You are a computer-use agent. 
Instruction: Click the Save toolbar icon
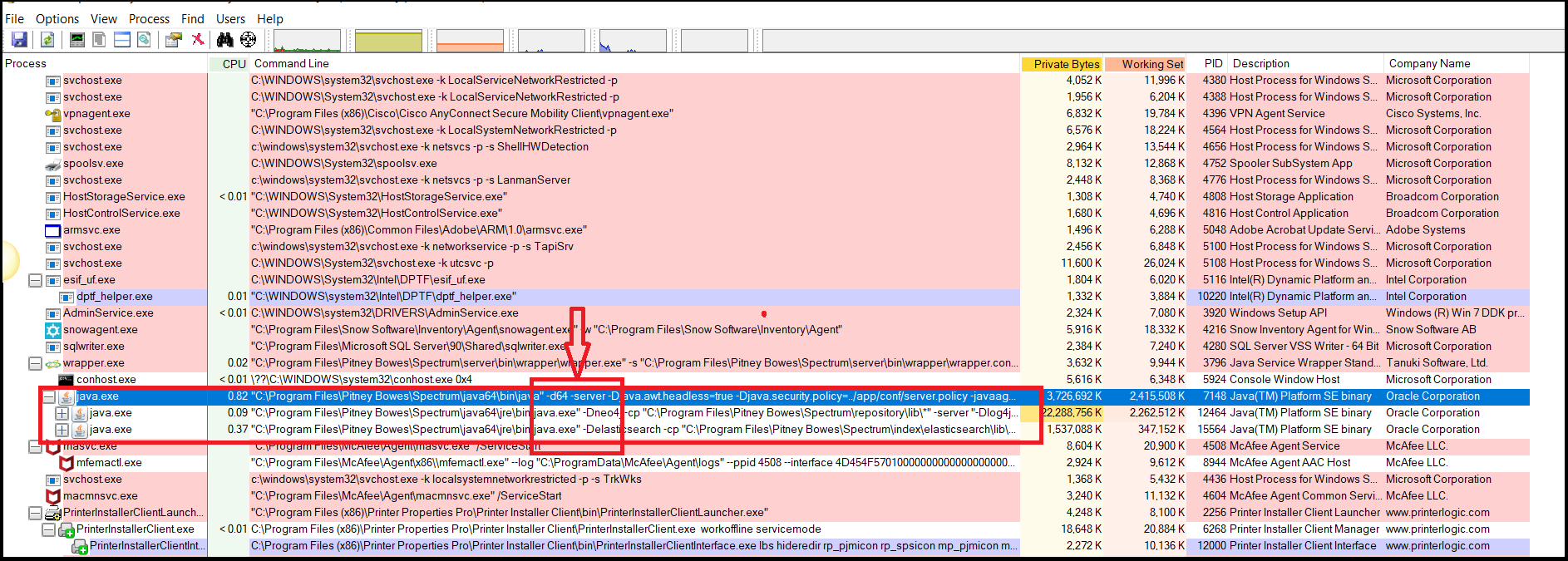19,39
